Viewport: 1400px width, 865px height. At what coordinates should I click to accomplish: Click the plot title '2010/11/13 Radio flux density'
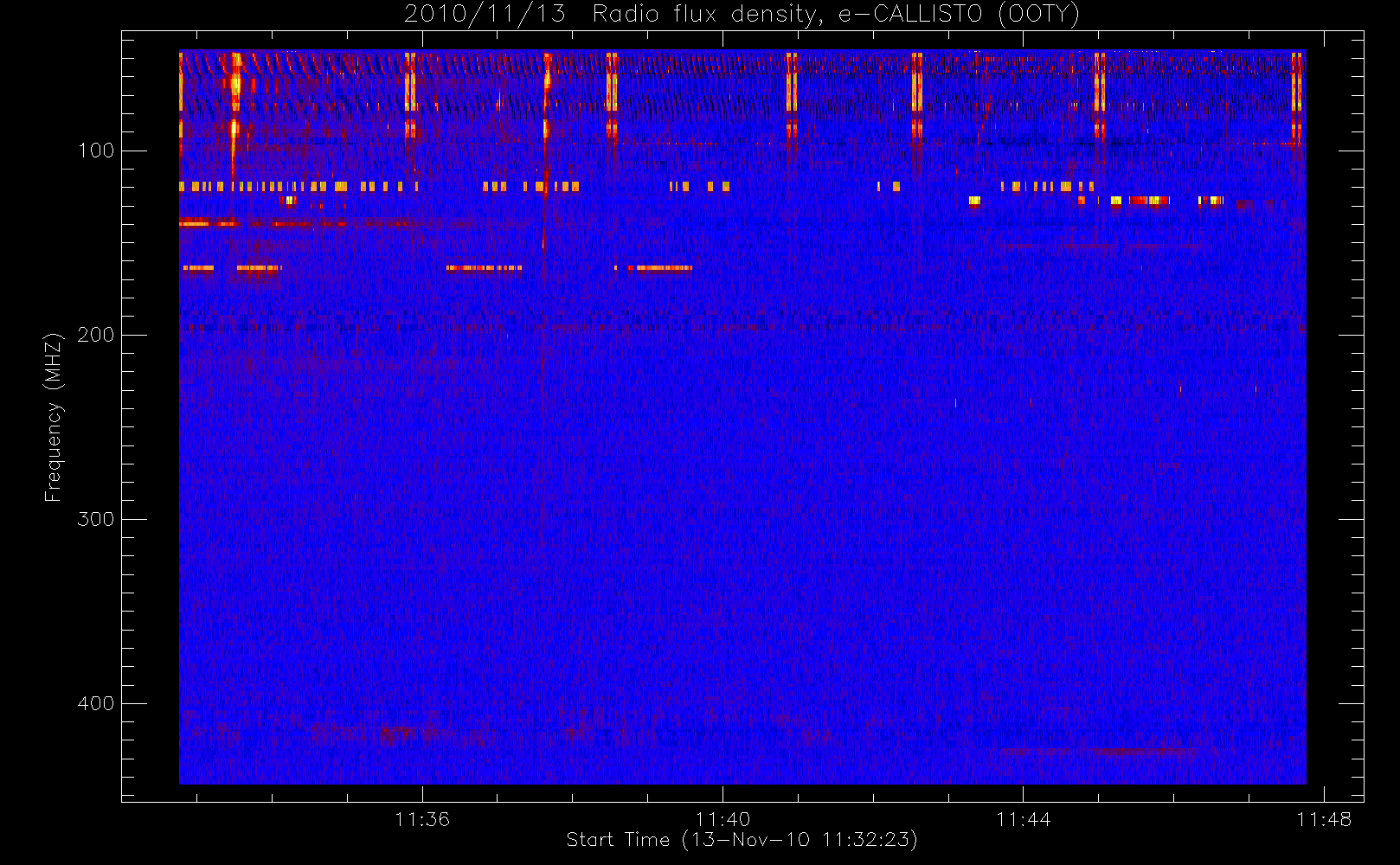(742, 15)
